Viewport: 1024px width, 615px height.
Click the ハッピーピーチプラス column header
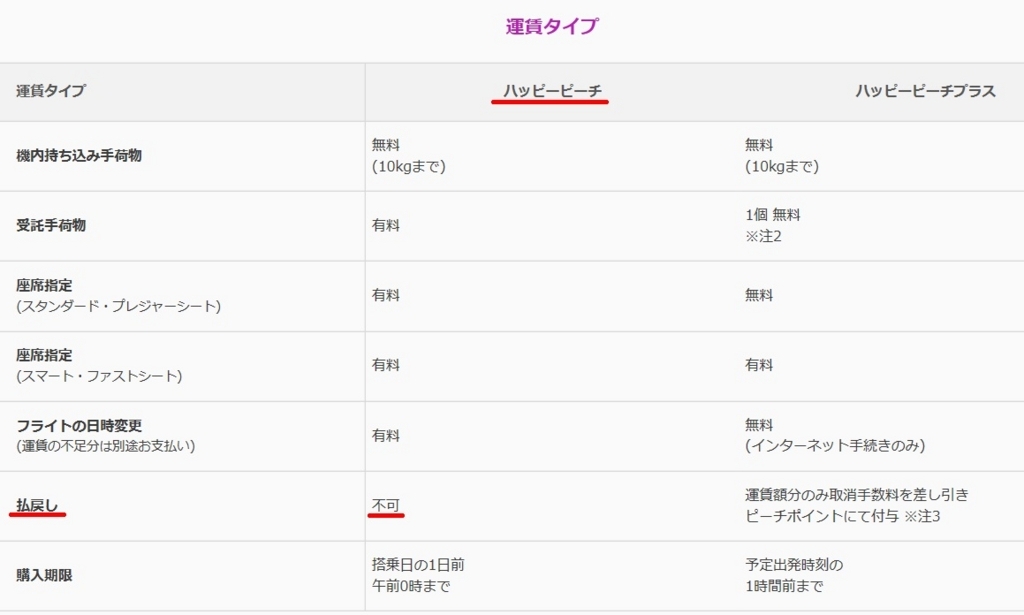(x=925, y=91)
